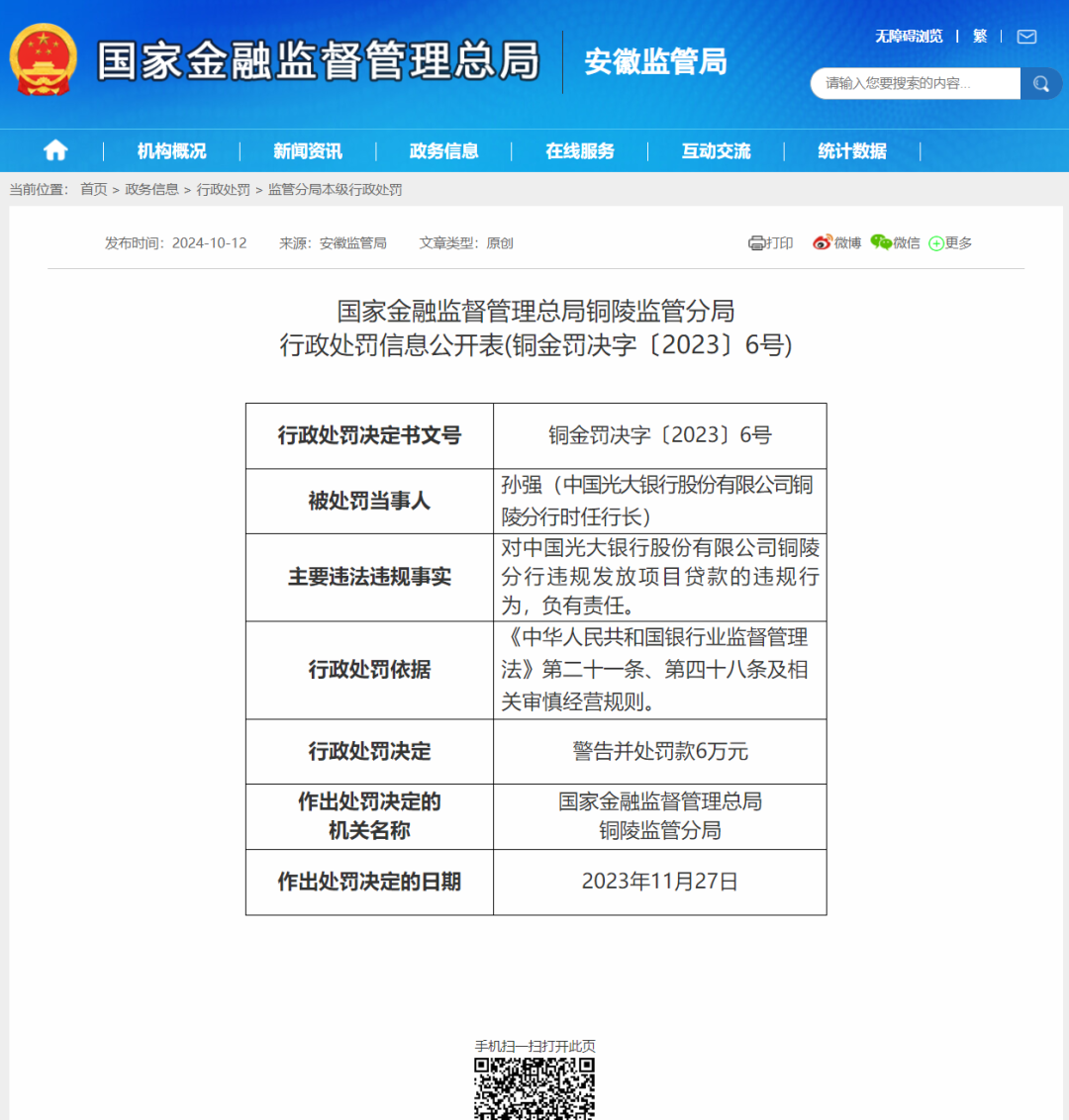Viewport: 1069px width, 1120px height.
Task: Click breadcrumb 监管分局本级行政处罚
Action: pyautogui.click(x=336, y=189)
